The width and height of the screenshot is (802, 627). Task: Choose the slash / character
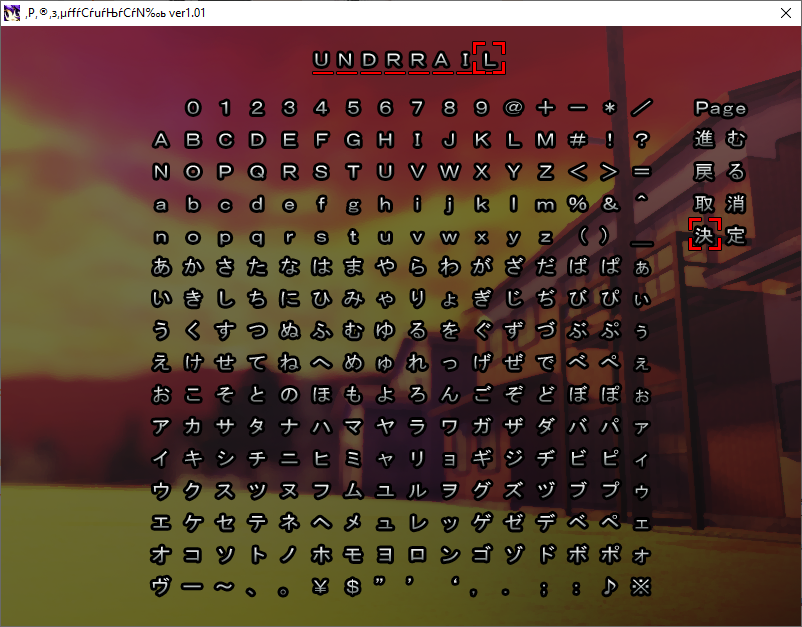(641, 108)
